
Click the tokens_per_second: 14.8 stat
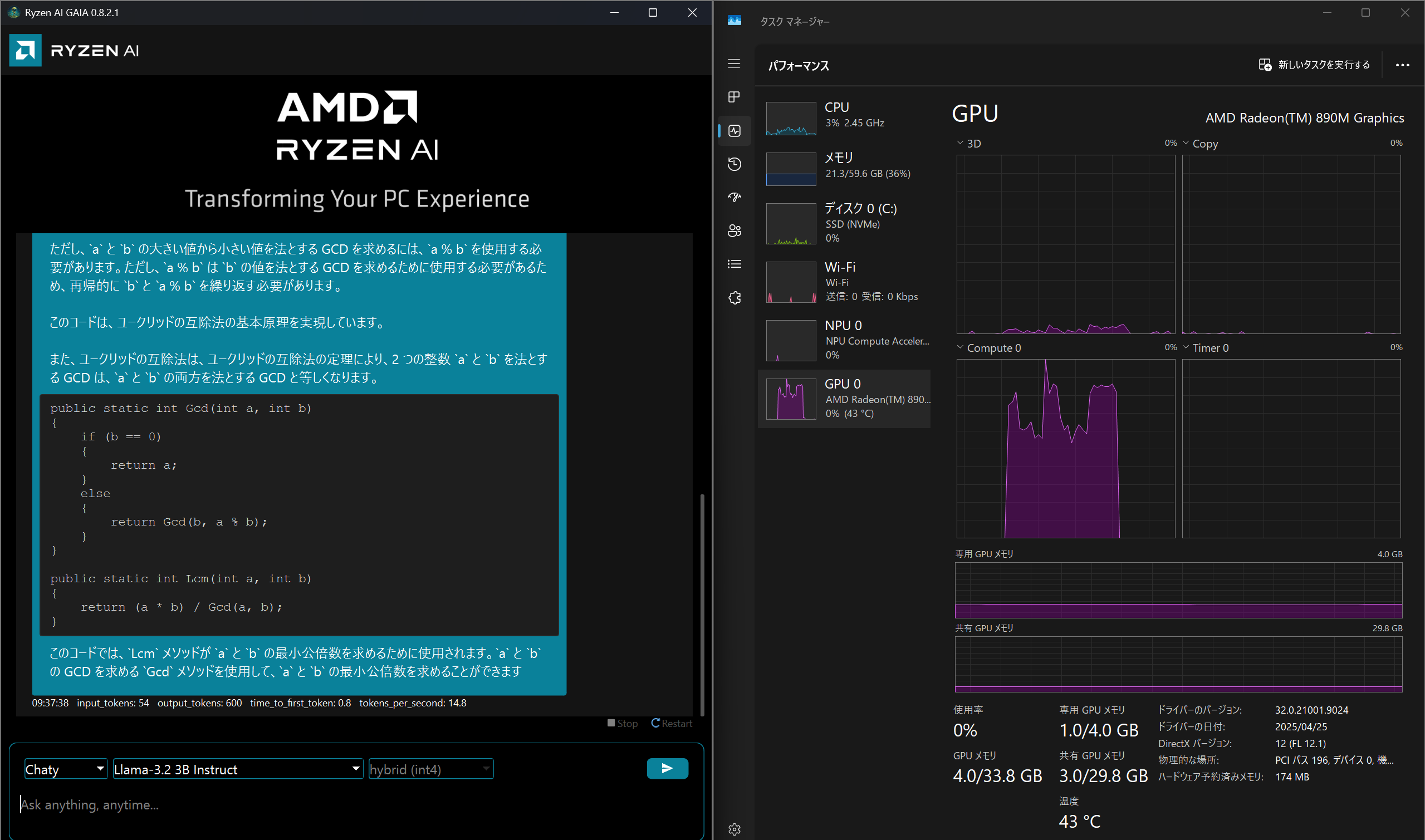[x=413, y=703]
